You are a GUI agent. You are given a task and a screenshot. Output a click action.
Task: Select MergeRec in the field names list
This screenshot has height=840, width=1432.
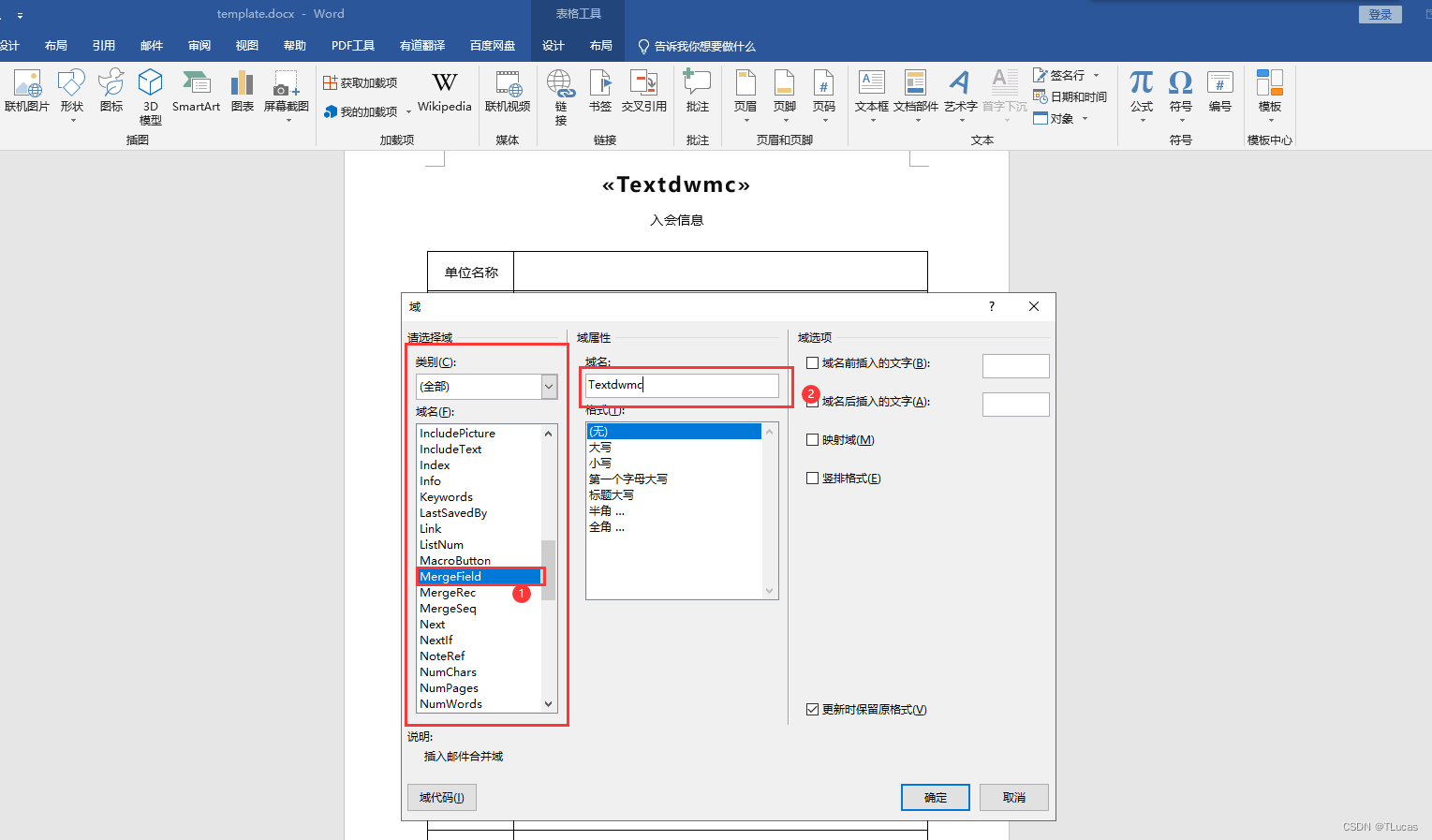point(480,593)
